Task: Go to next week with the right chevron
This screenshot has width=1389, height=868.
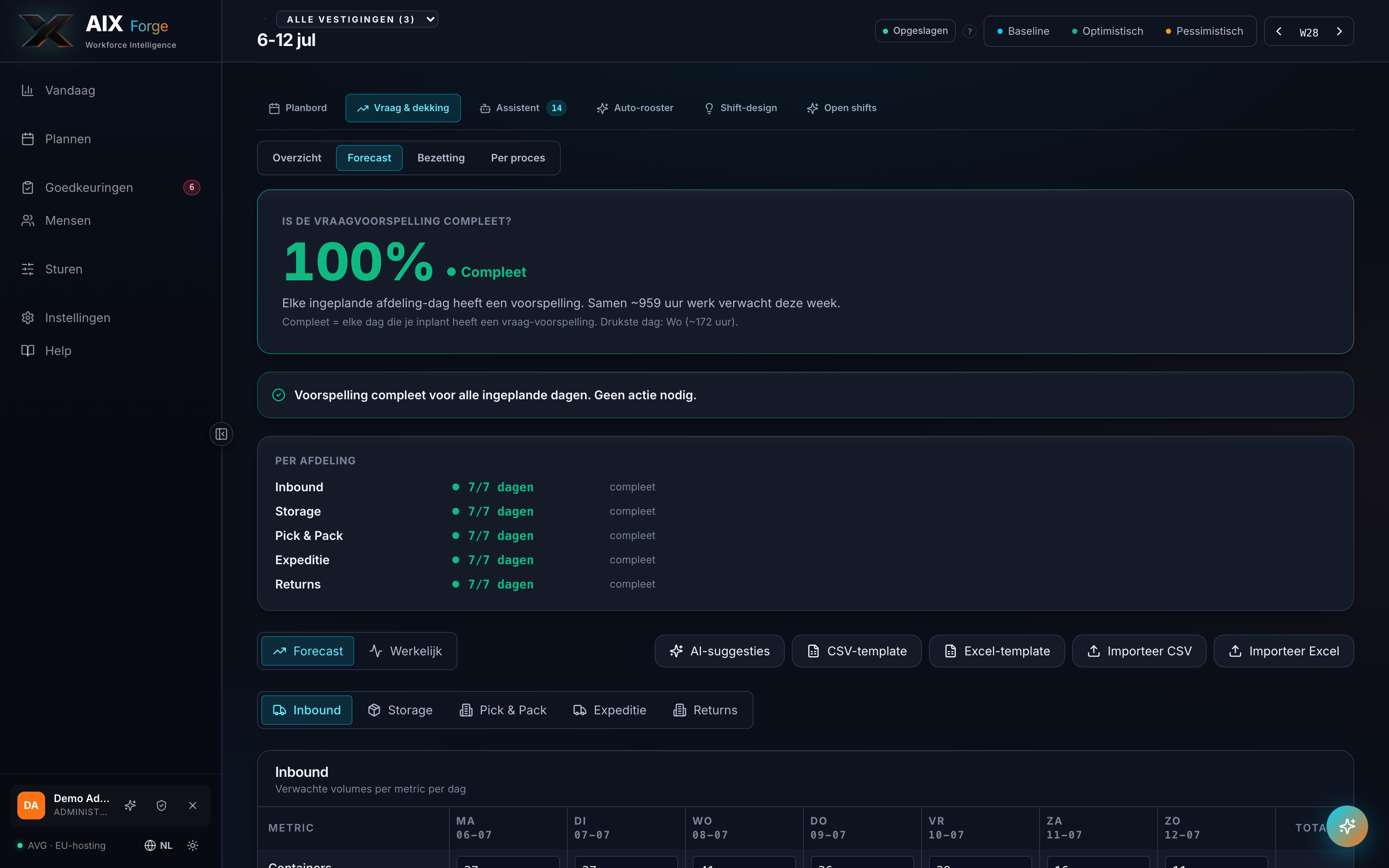Action: coord(1339,32)
